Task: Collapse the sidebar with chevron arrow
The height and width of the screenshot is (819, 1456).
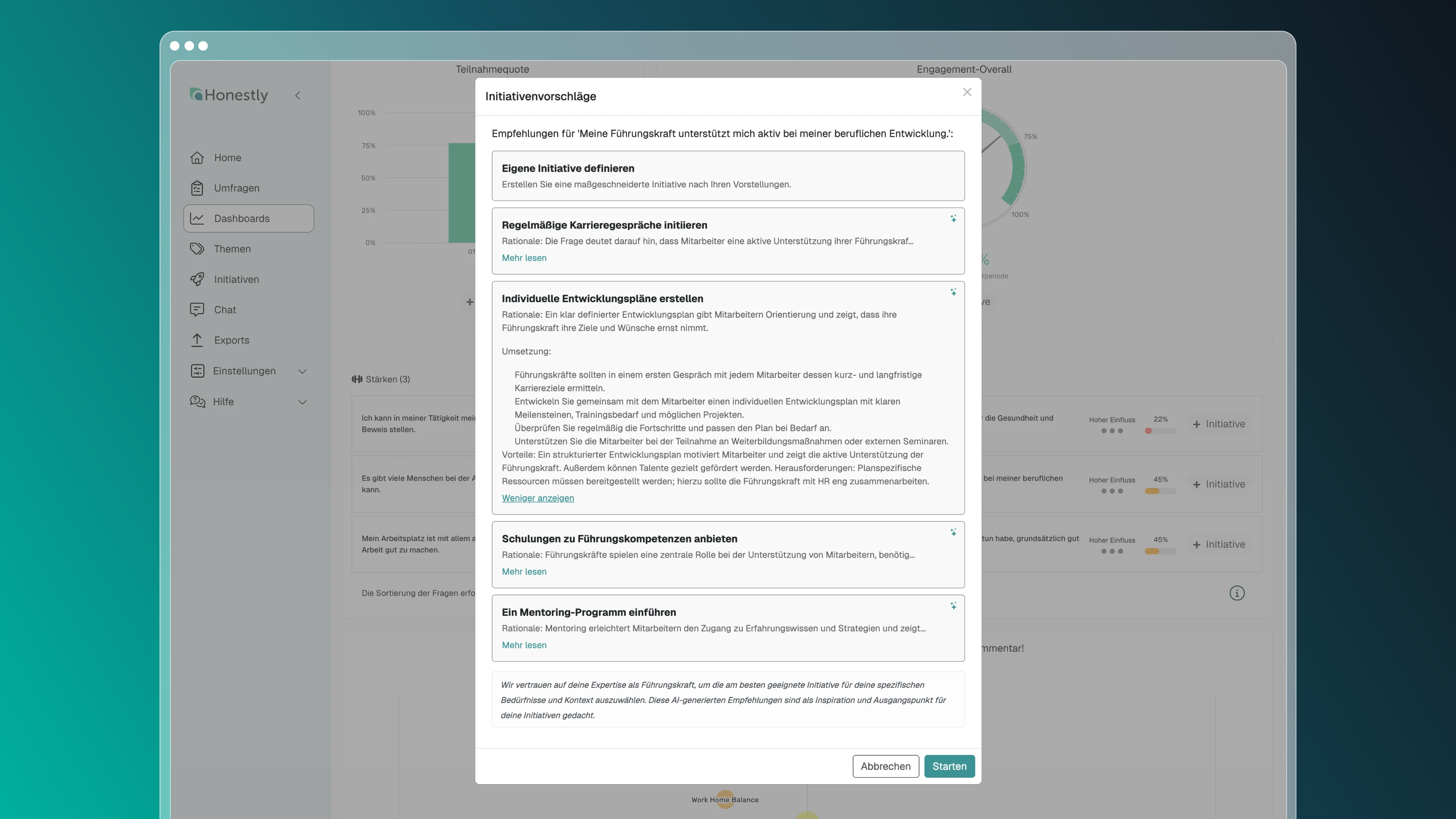Action: coord(298,96)
